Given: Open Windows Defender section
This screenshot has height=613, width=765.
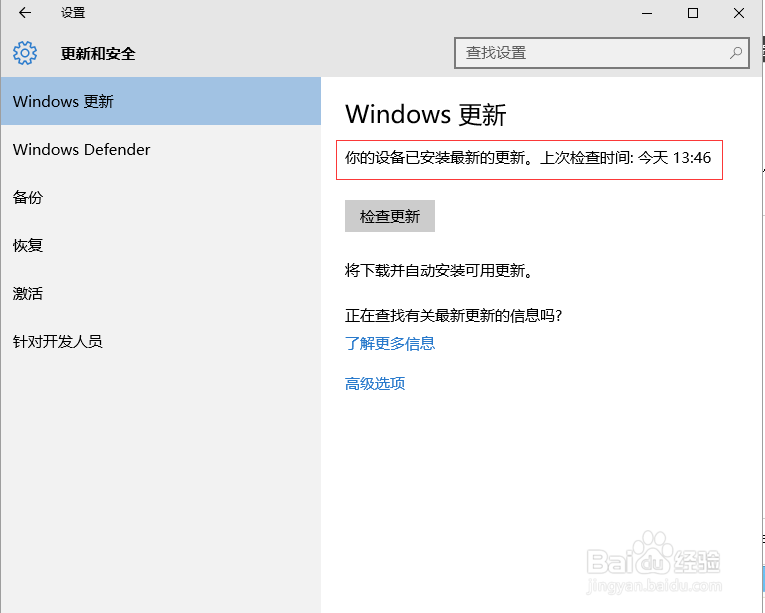Looking at the screenshot, I should tap(161, 149).
